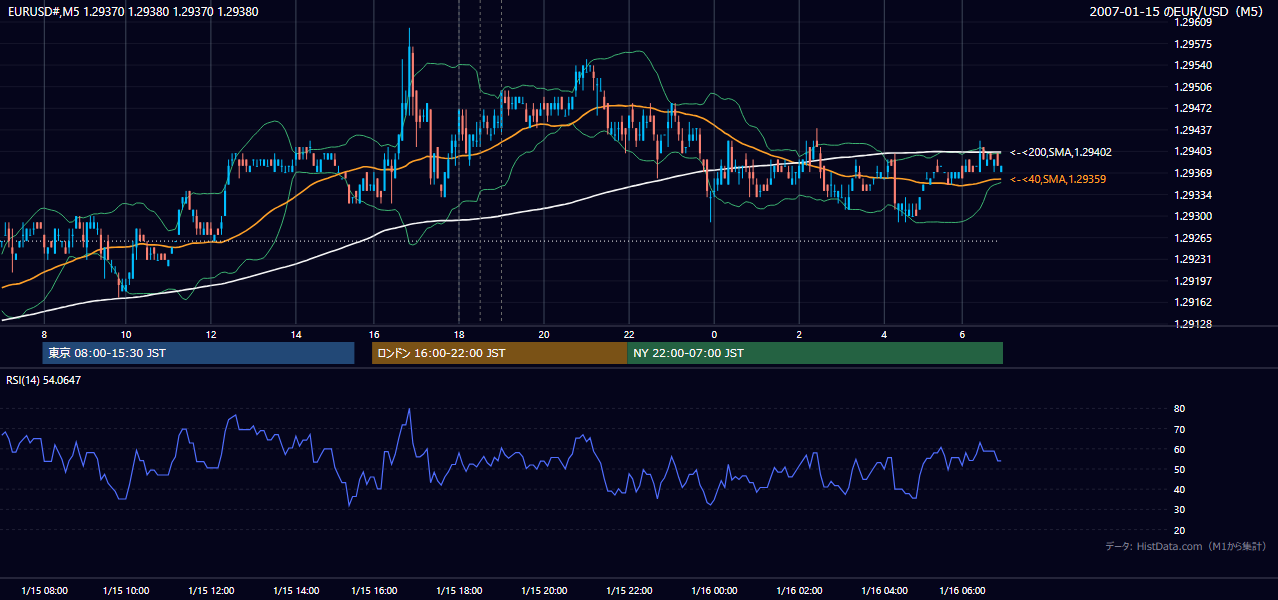The width and height of the screenshot is (1278, 600).
Task: Click price axis value 1.29197
Action: click(x=1192, y=280)
